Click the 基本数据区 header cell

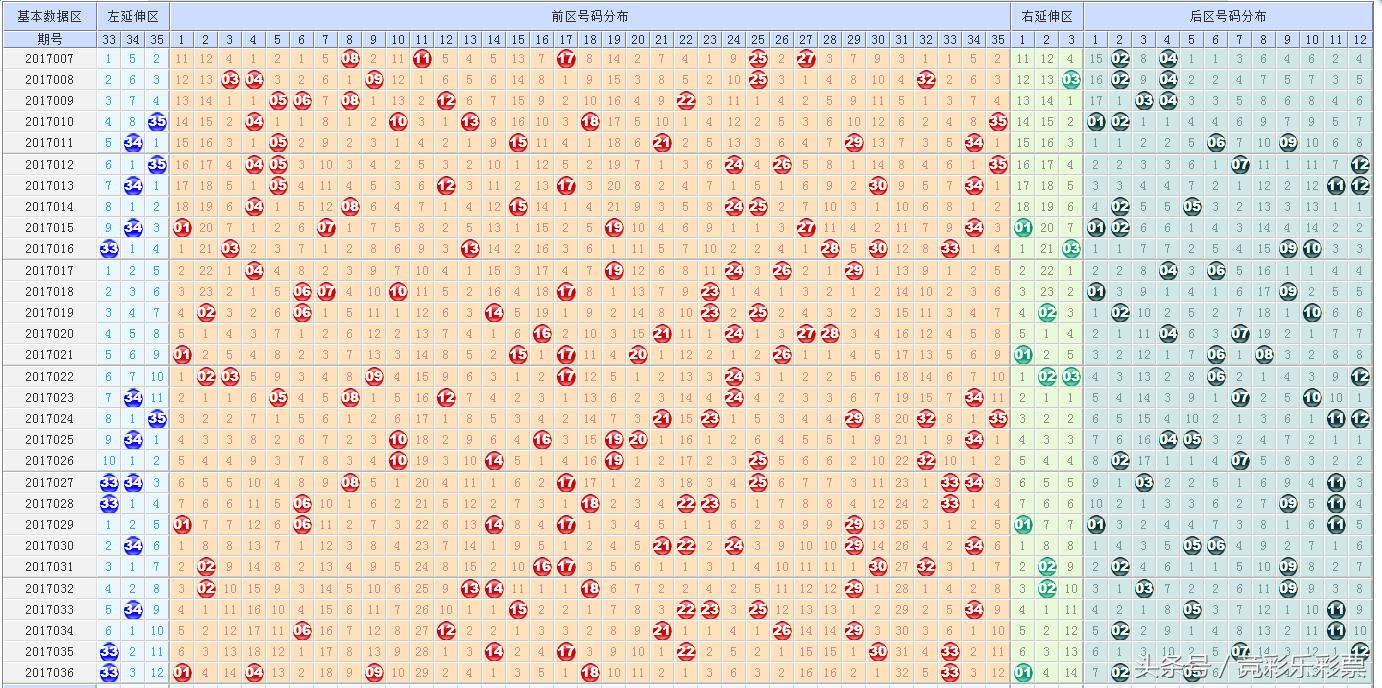(49, 16)
